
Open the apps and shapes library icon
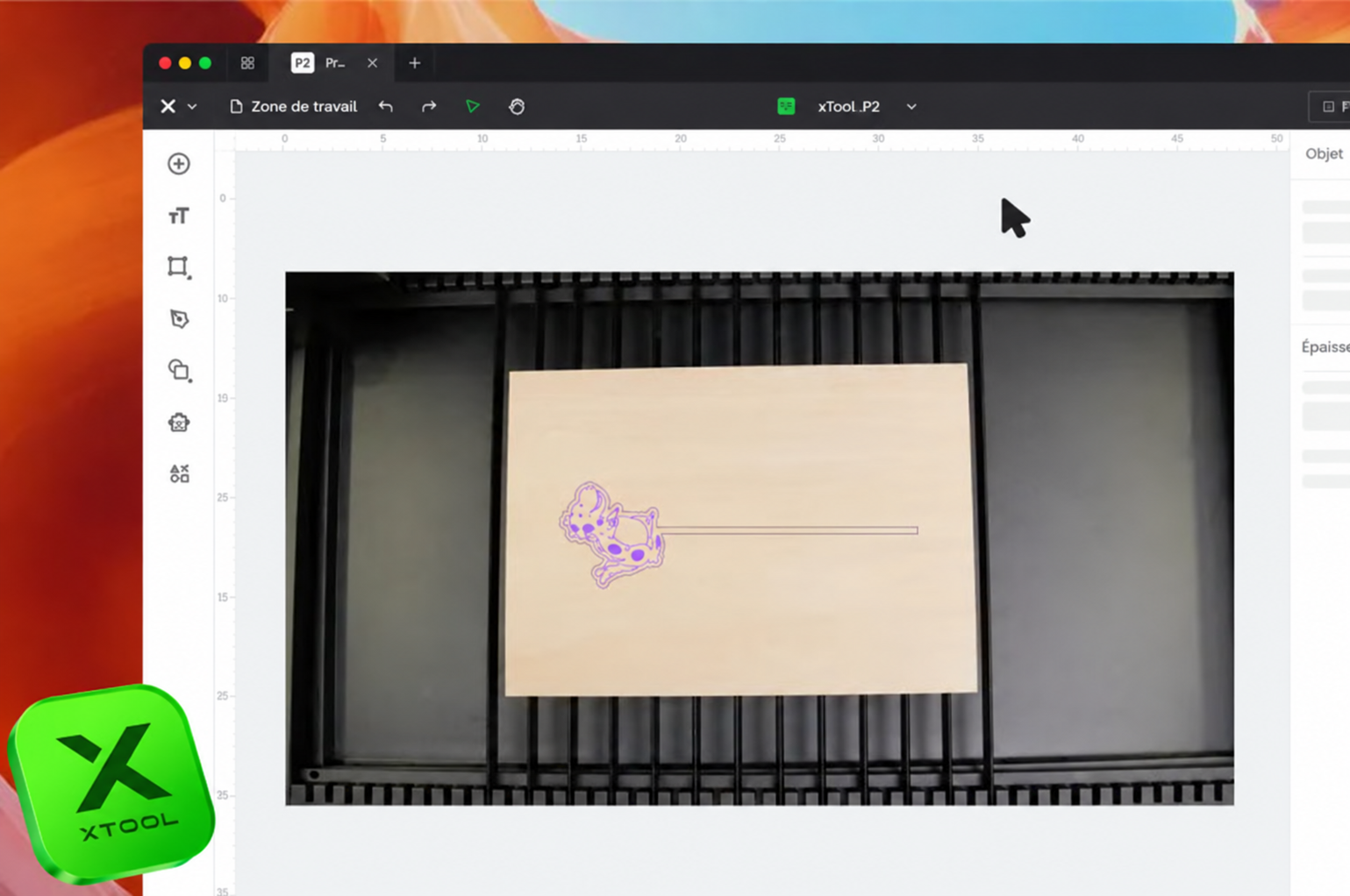click(179, 474)
